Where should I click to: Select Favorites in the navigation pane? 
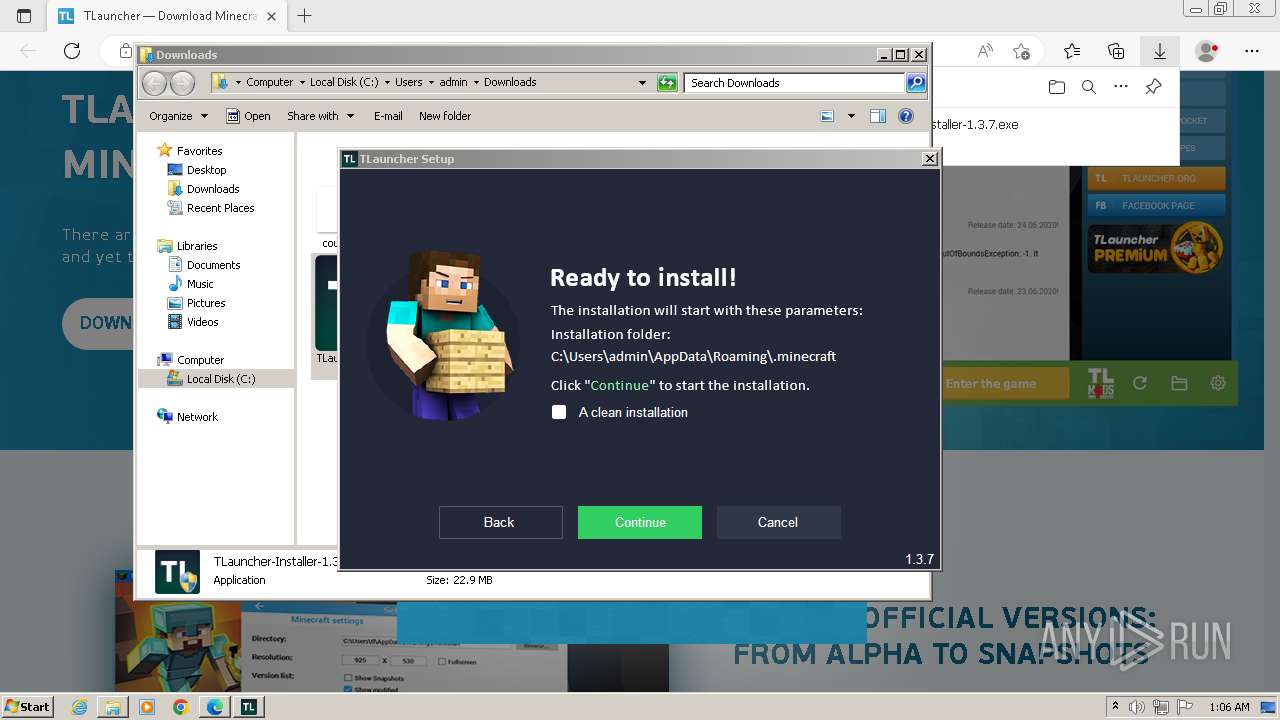click(199, 151)
